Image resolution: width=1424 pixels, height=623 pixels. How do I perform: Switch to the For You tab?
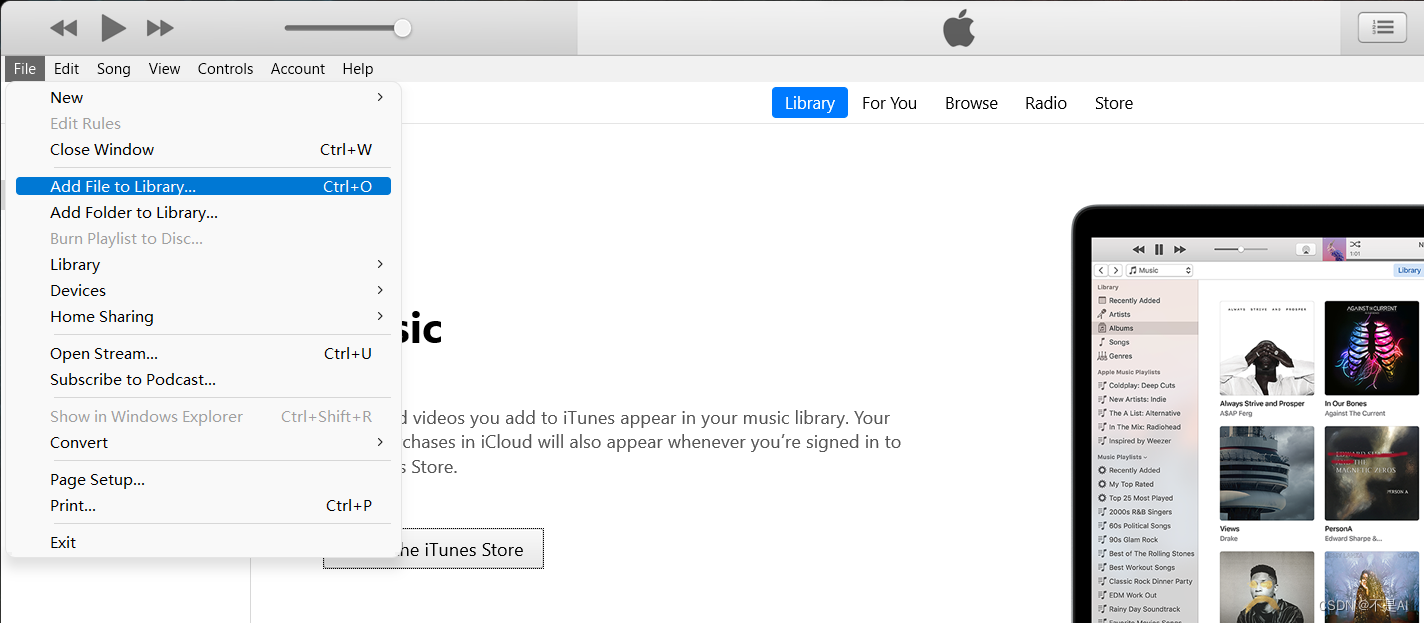pos(889,103)
